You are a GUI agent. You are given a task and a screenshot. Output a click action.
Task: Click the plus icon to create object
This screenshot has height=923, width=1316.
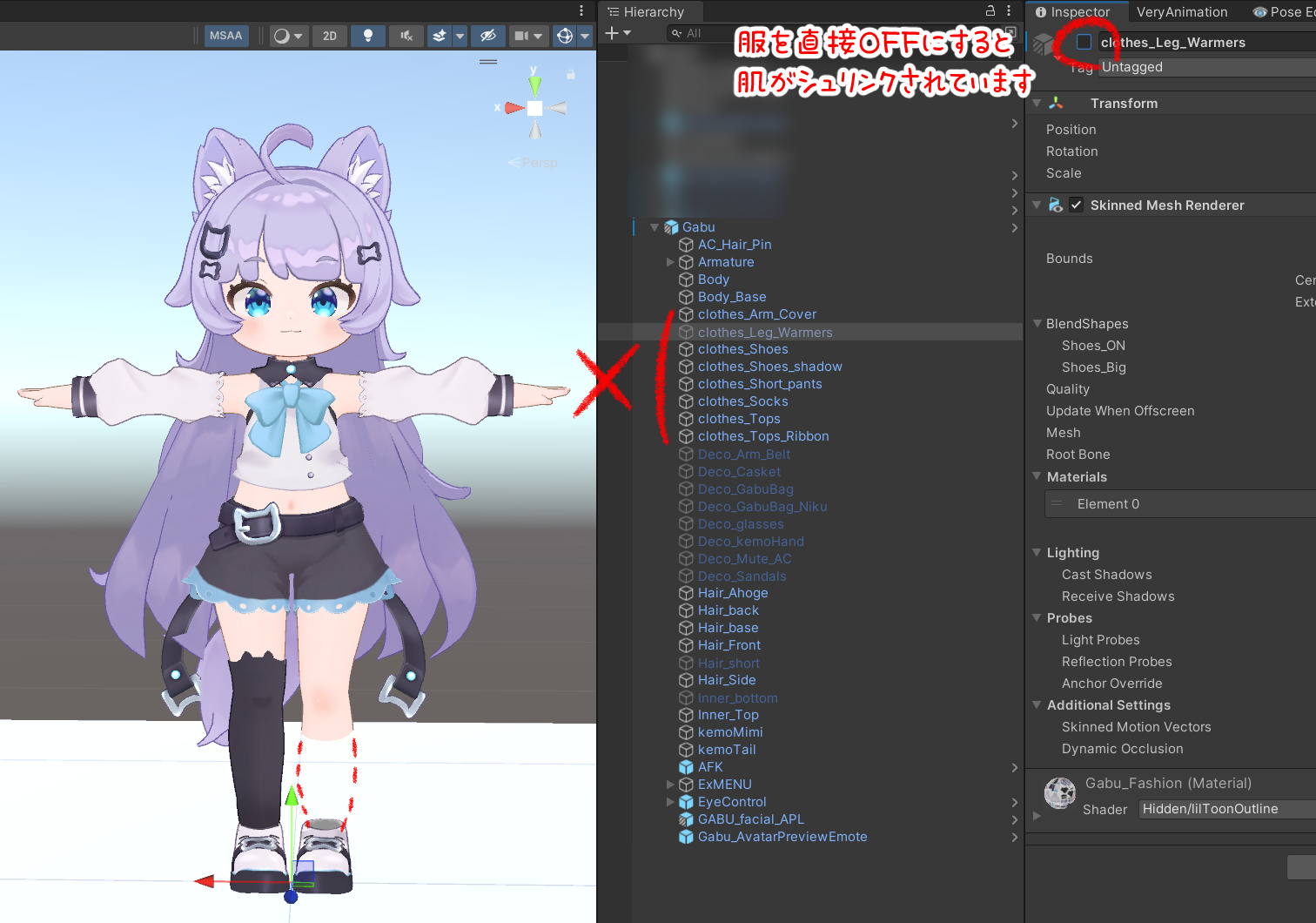612,33
